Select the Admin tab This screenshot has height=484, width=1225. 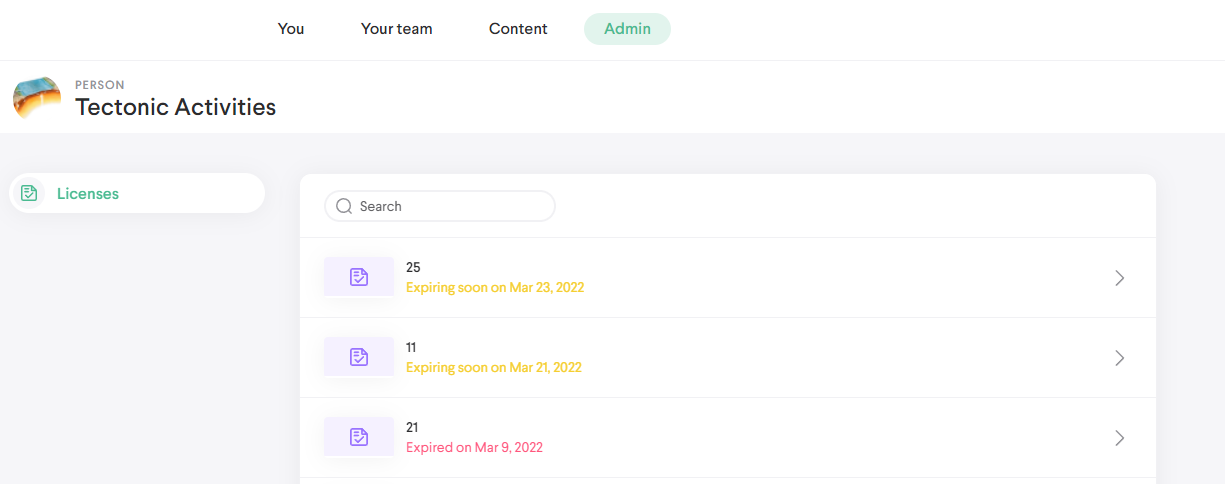[627, 29]
